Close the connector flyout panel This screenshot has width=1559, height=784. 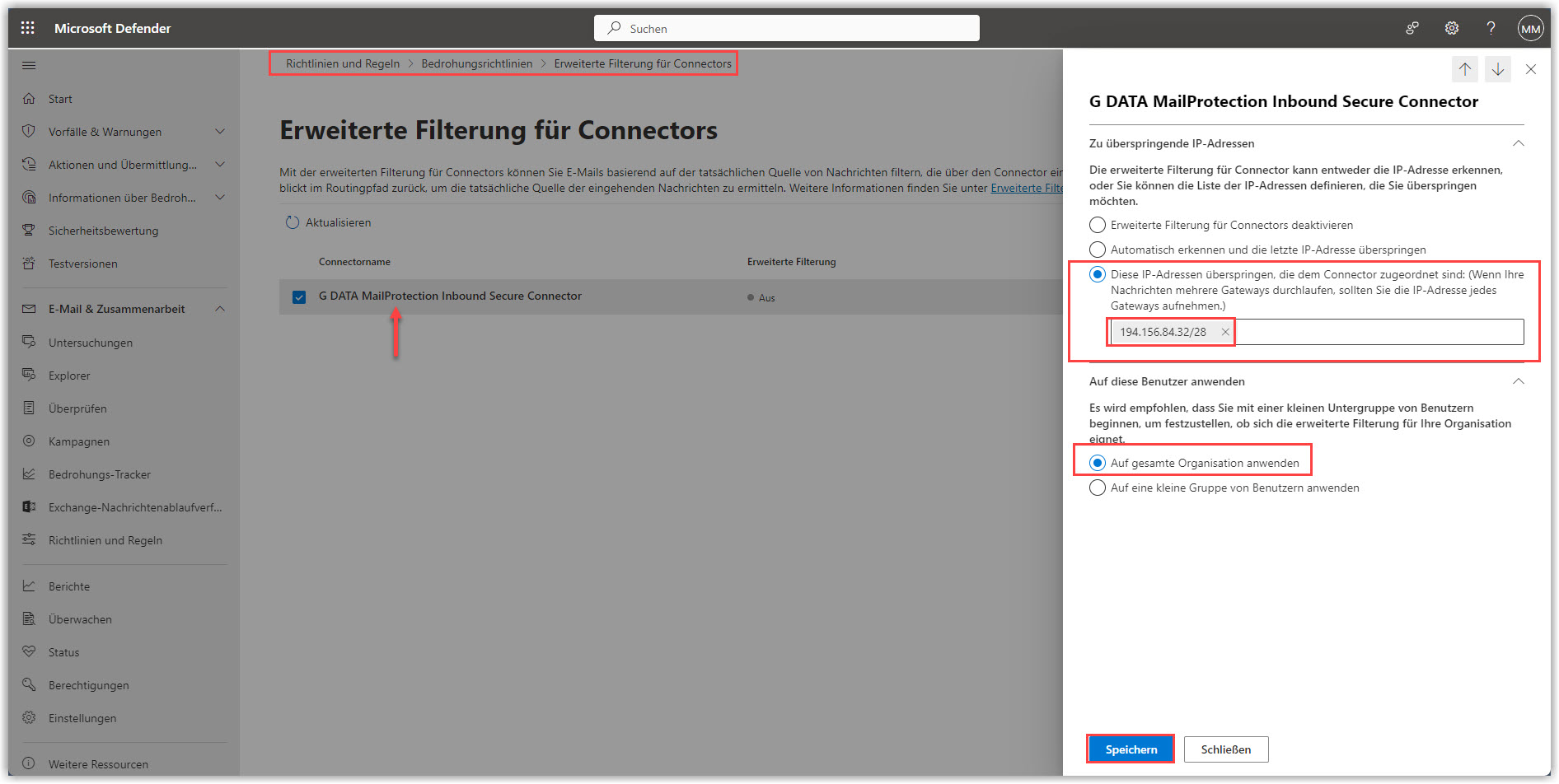[x=1531, y=69]
